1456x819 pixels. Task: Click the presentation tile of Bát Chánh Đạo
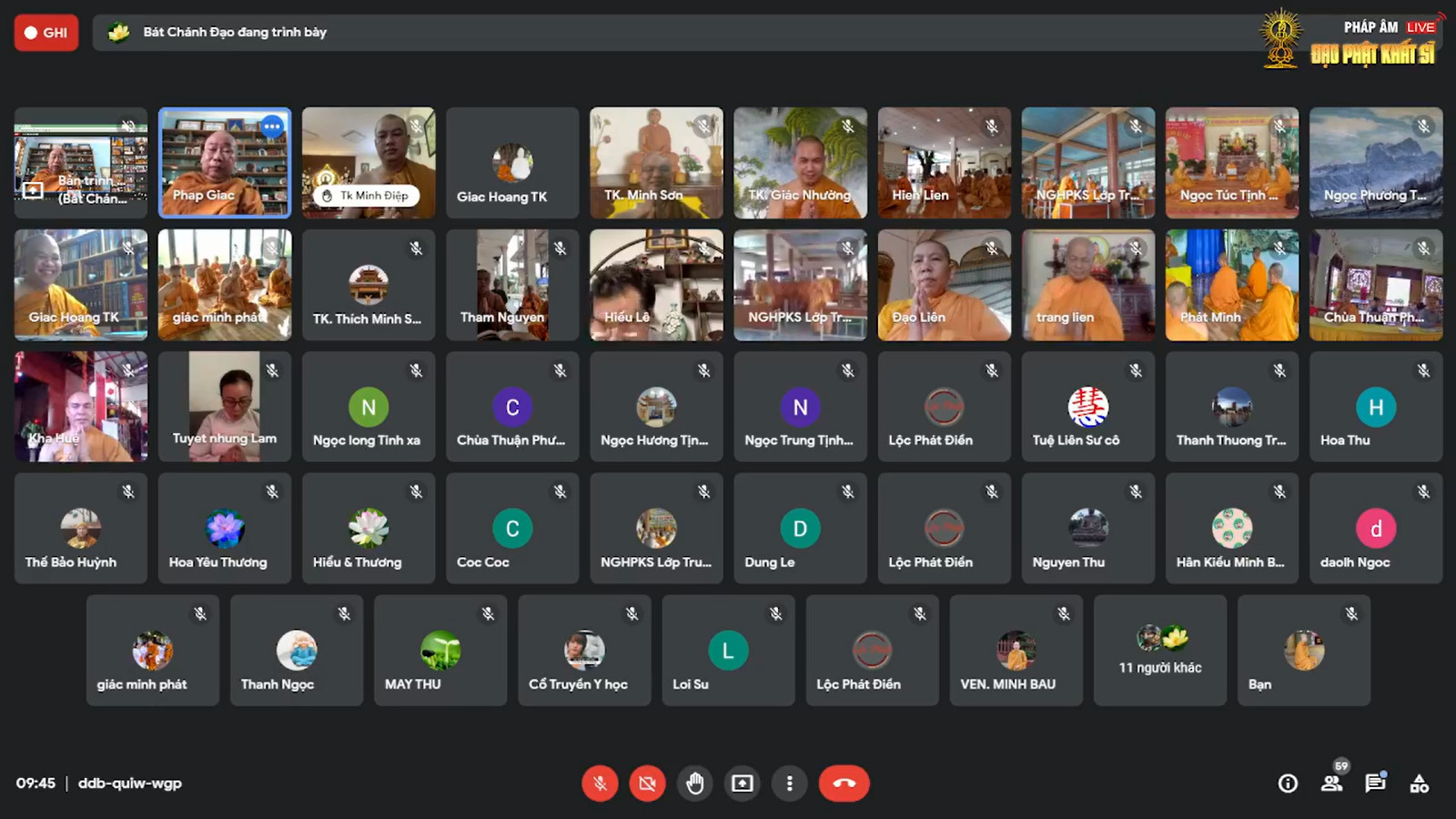click(x=80, y=162)
